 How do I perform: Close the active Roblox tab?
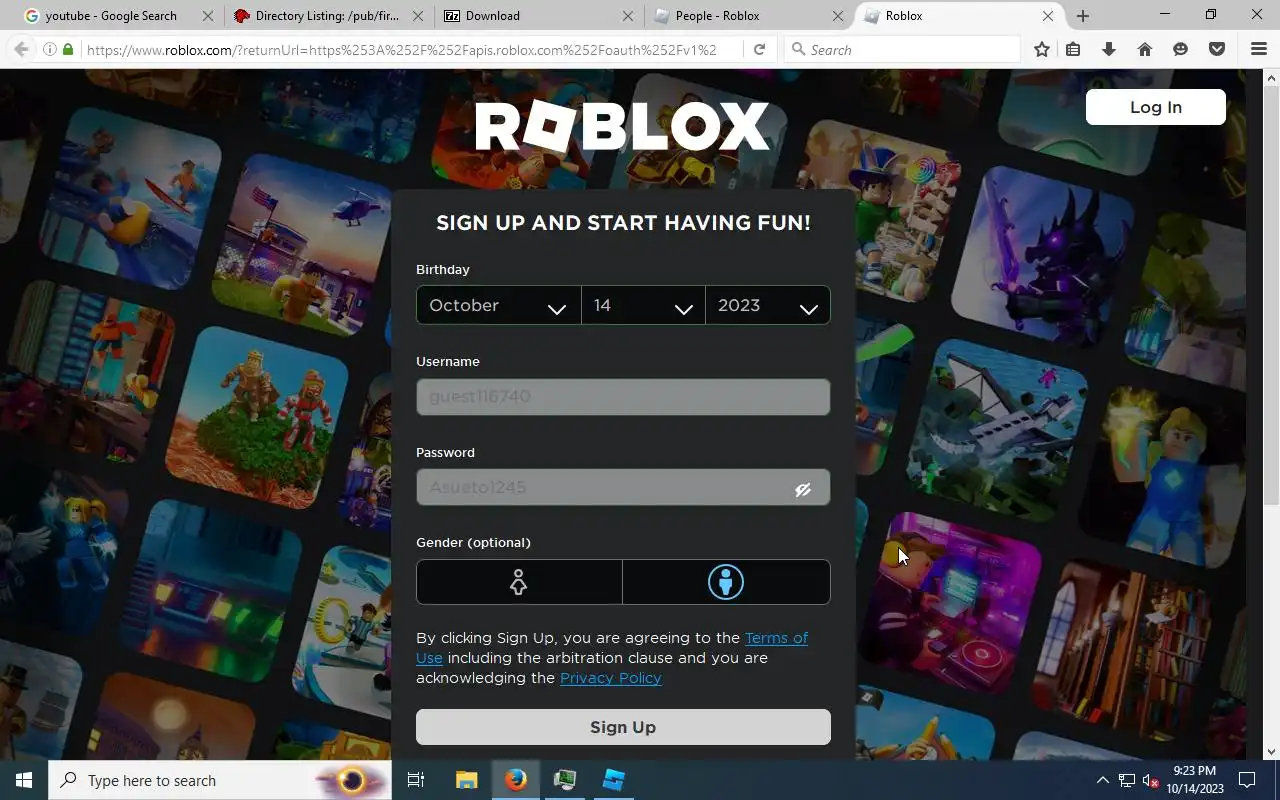(1048, 16)
